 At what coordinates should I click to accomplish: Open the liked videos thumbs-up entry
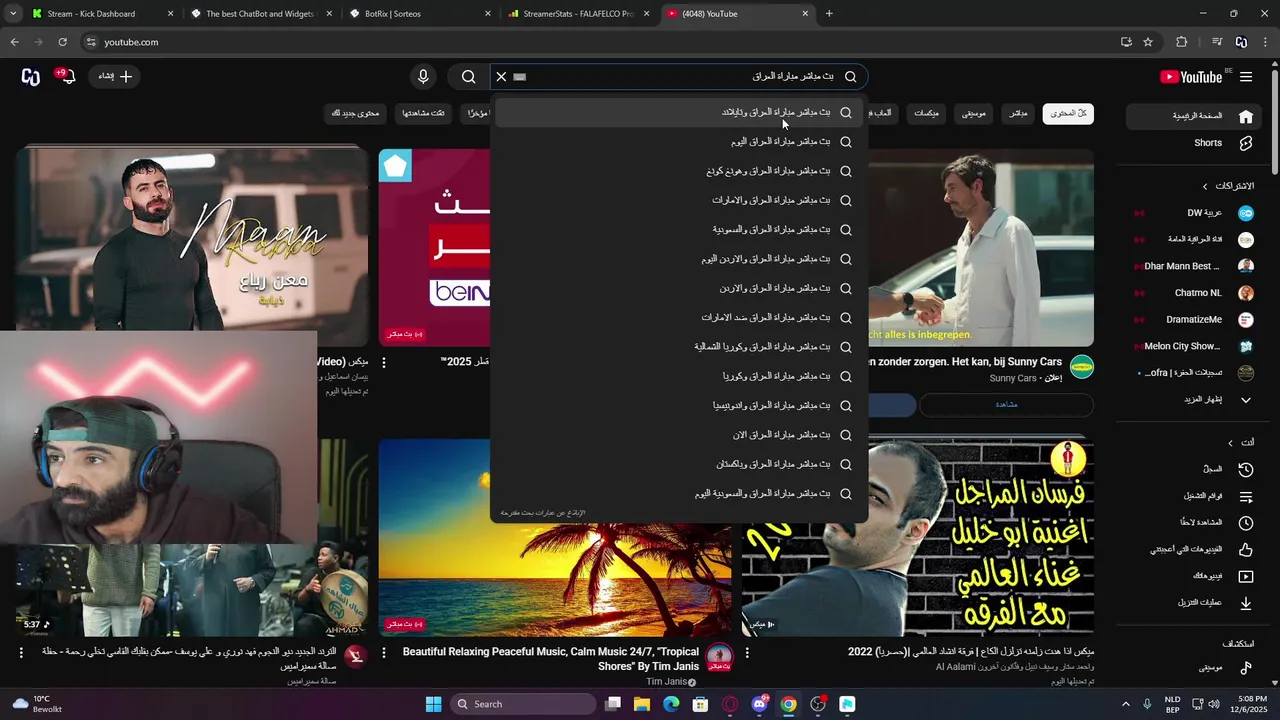pos(1195,549)
